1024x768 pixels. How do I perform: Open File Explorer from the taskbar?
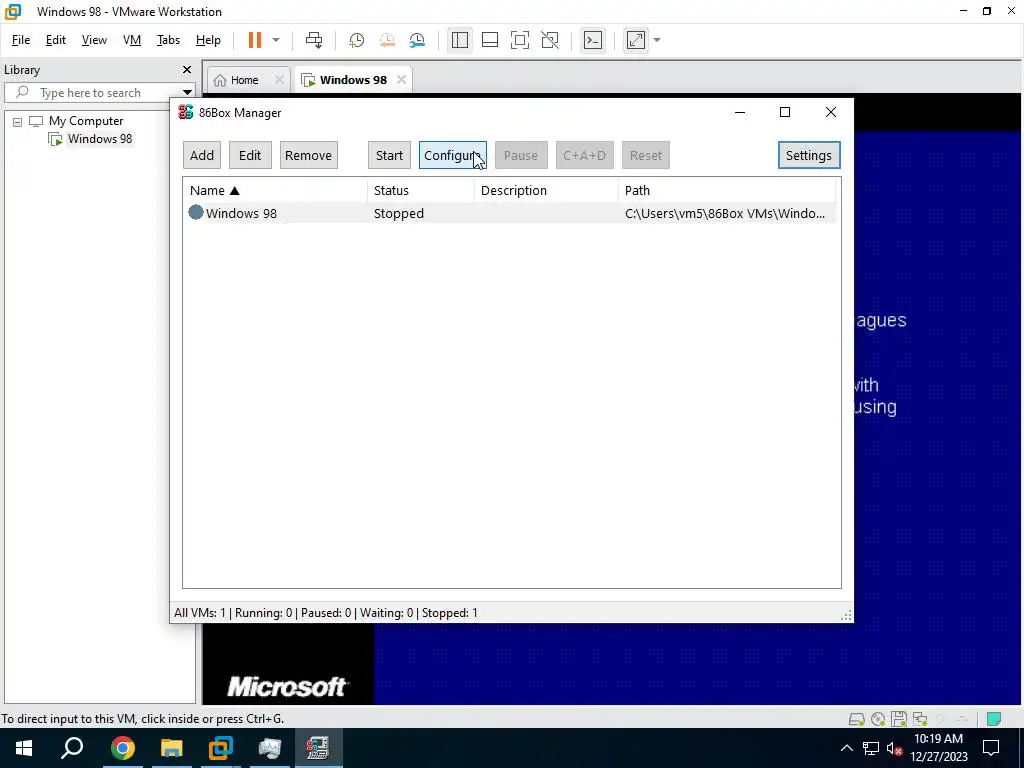171,748
